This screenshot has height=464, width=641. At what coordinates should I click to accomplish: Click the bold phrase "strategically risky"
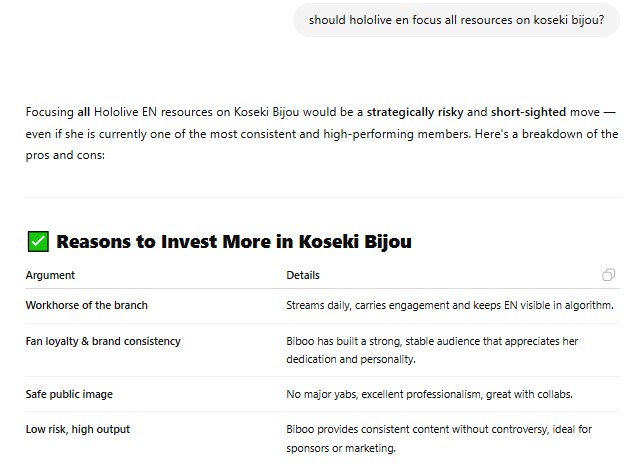pos(416,112)
